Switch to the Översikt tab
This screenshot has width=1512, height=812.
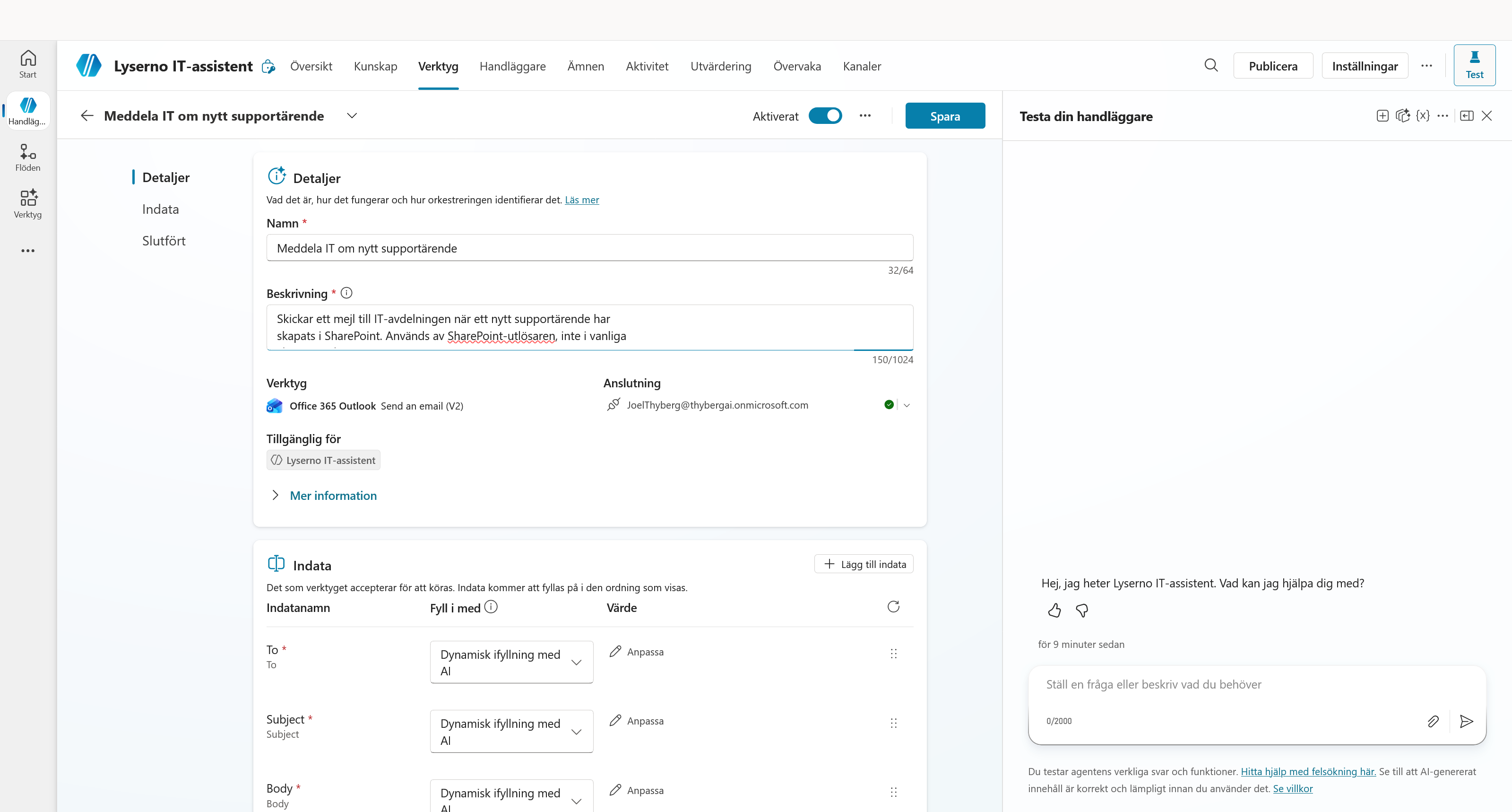pyautogui.click(x=311, y=66)
